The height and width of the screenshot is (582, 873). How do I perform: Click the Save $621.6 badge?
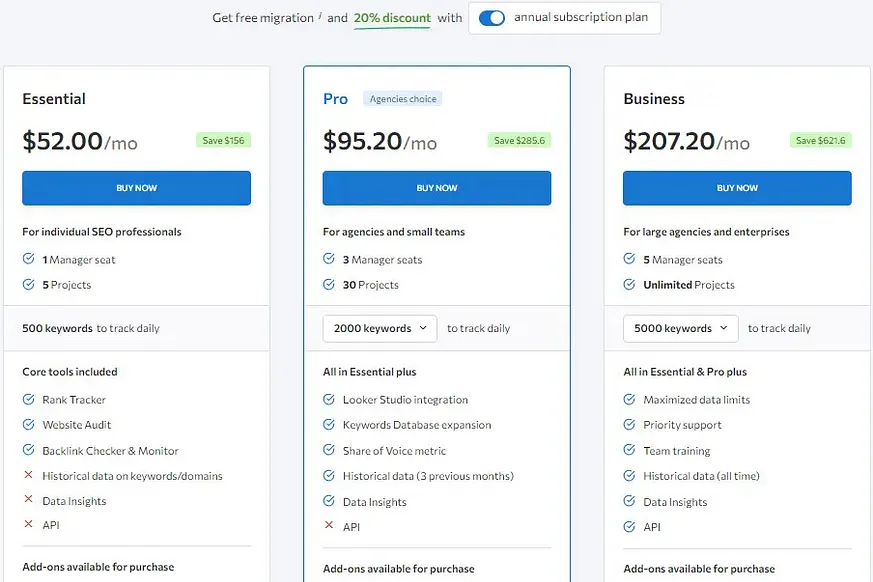[820, 140]
